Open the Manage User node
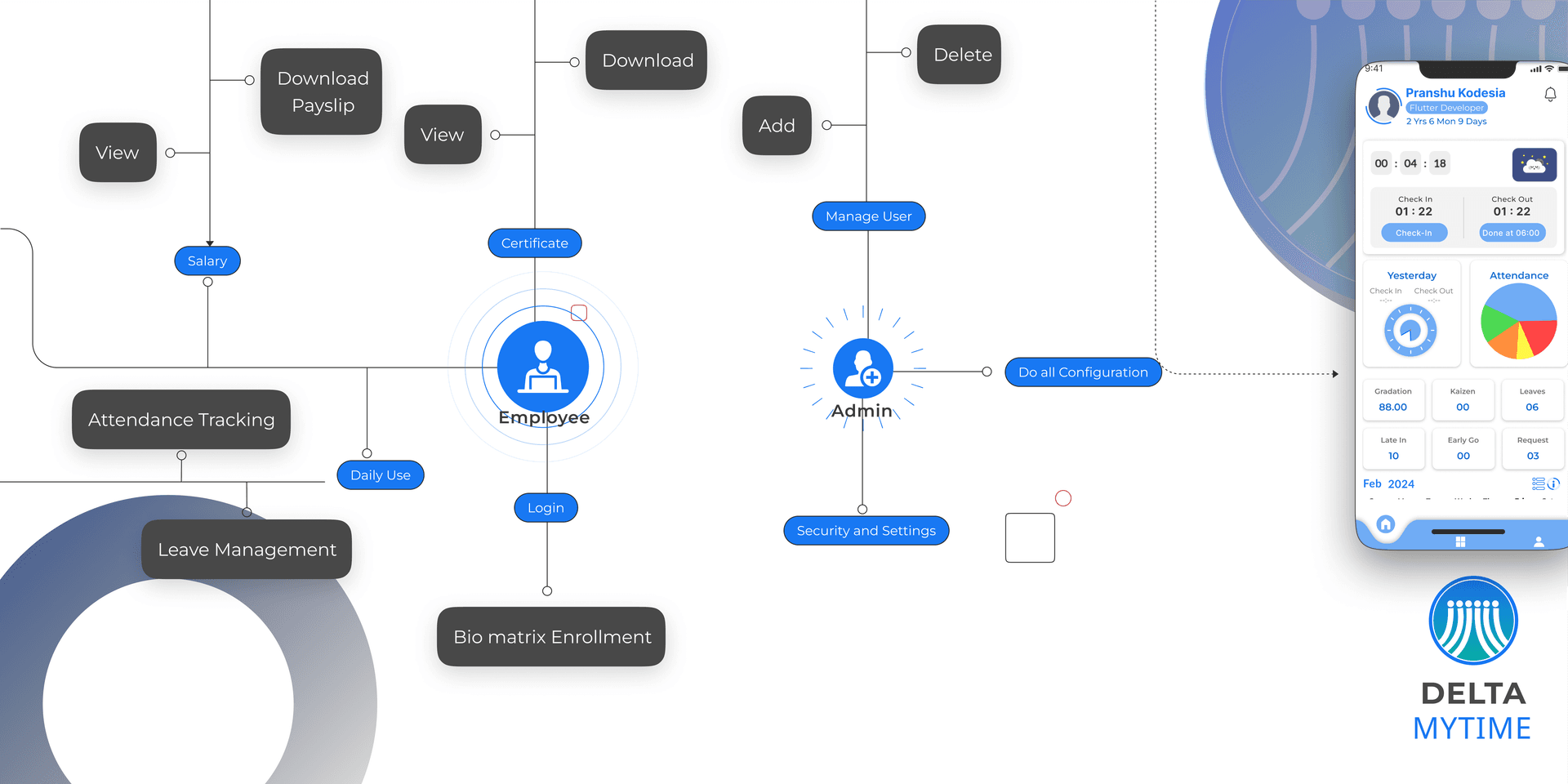 (x=868, y=216)
